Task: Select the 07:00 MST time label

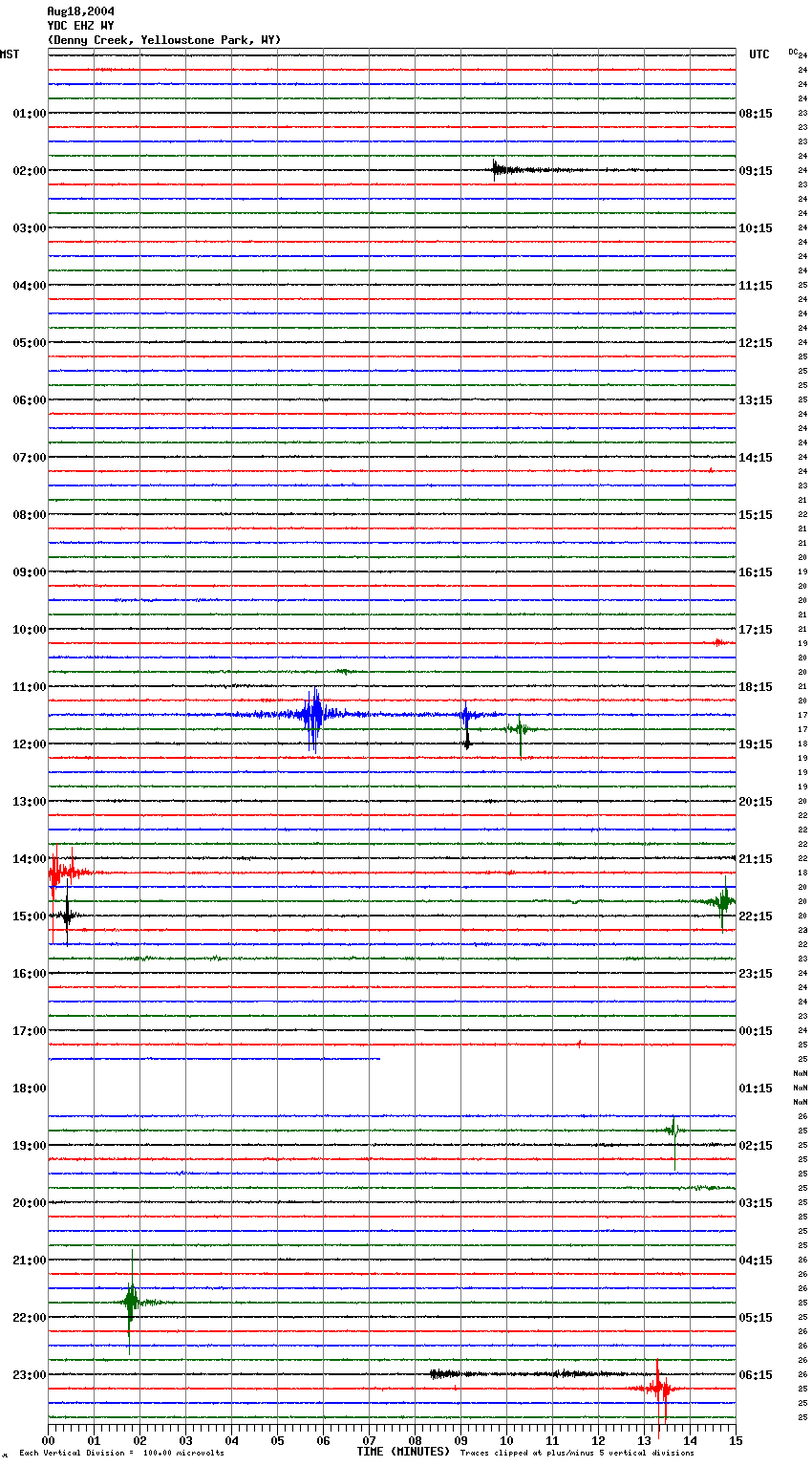Action: coord(30,458)
